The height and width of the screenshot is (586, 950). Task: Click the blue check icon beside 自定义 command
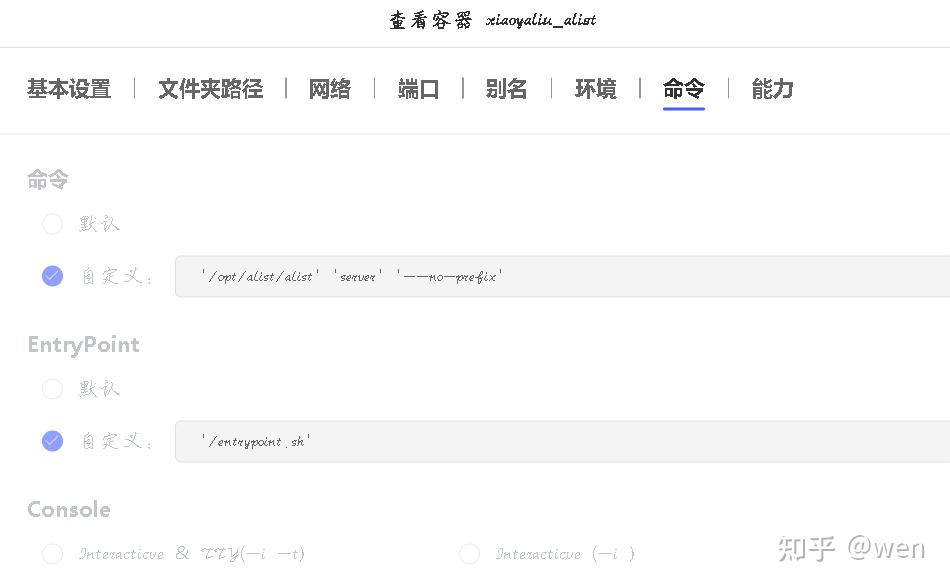pos(52,275)
